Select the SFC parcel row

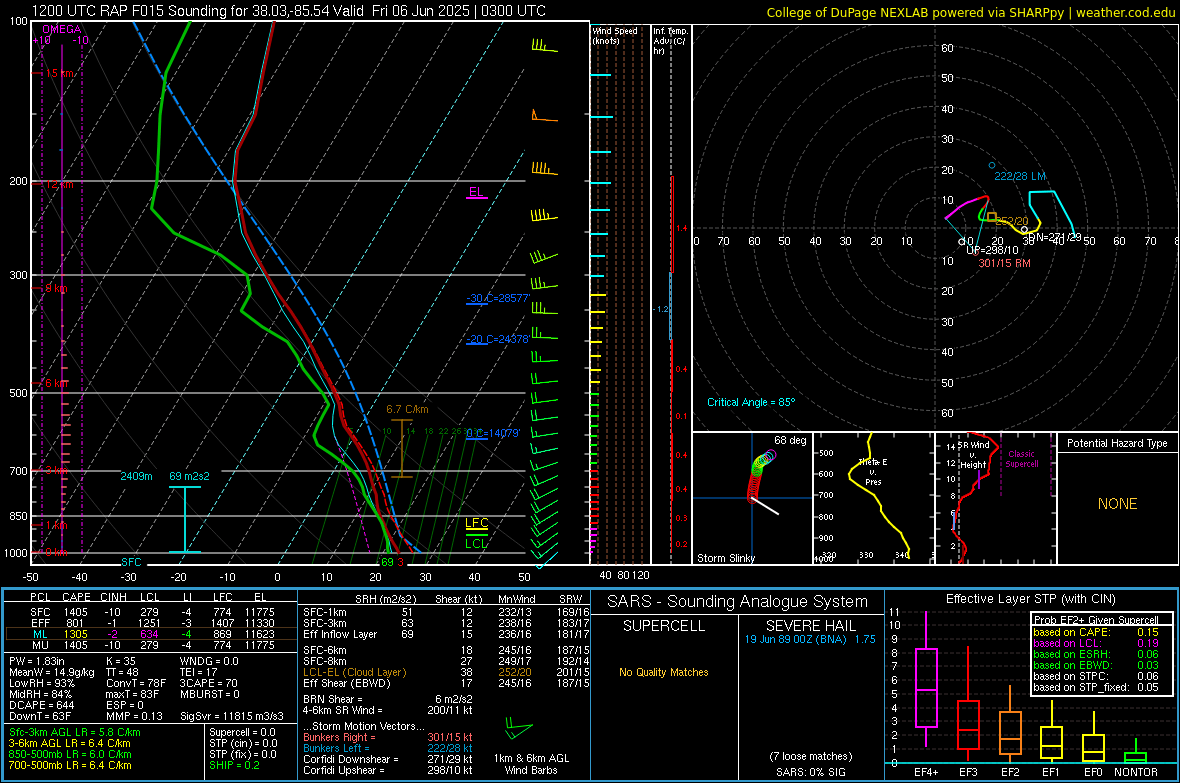click(151, 612)
